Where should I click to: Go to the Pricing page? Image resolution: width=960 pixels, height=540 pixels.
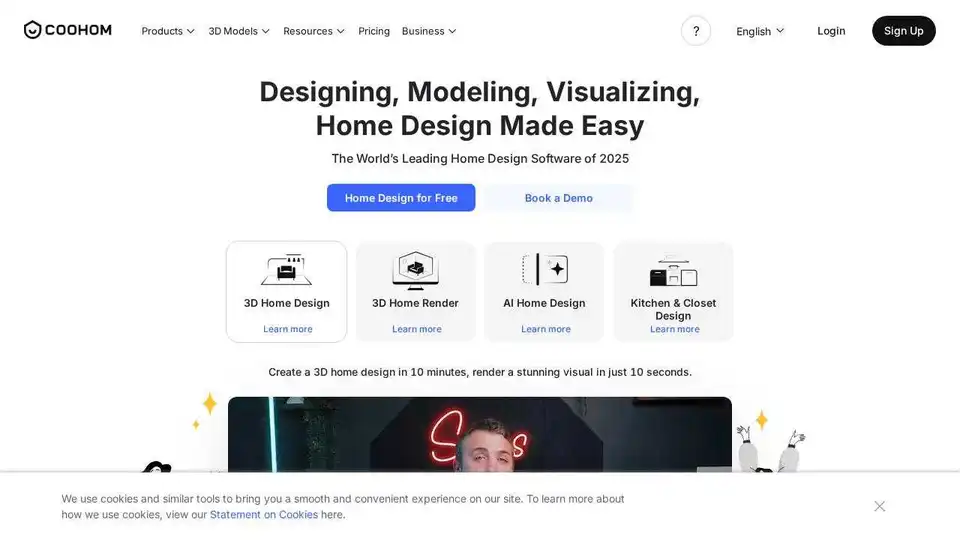point(374,31)
